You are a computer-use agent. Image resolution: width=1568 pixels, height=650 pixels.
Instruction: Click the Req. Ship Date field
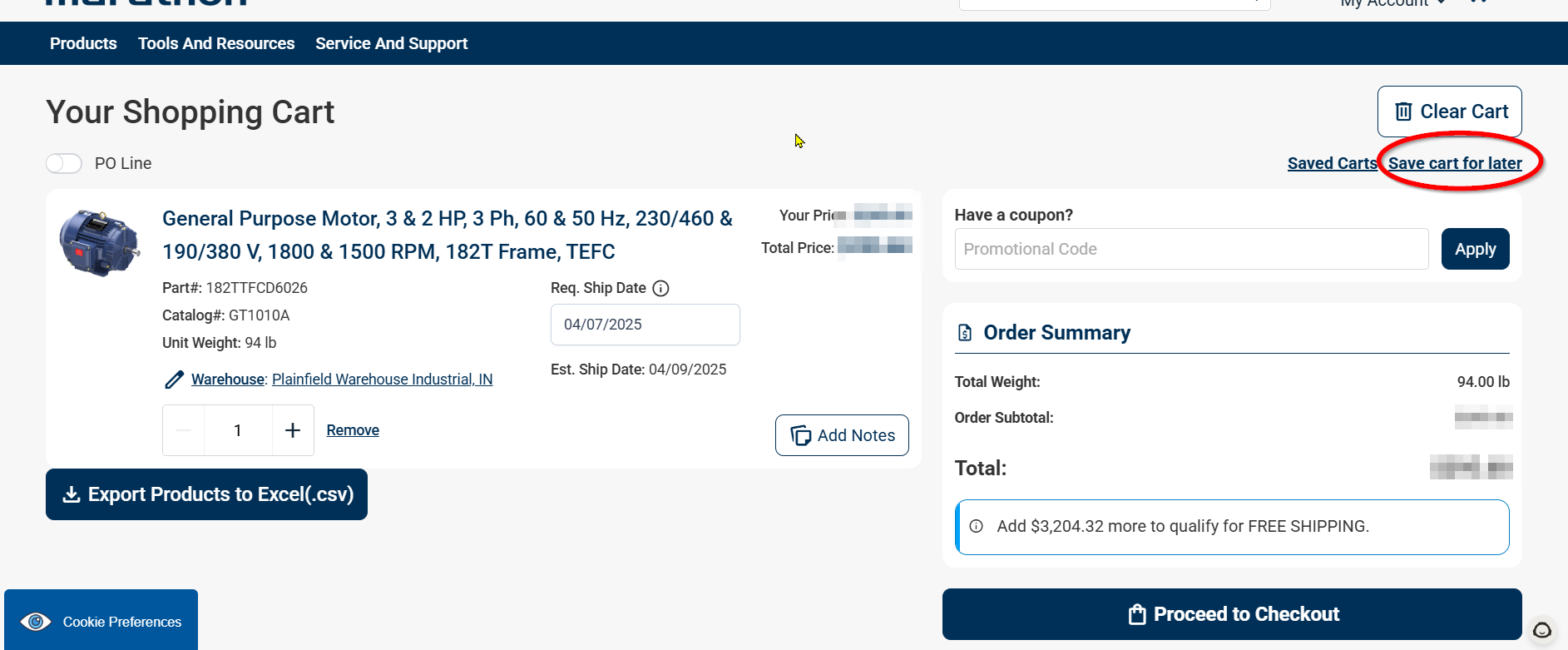click(645, 325)
